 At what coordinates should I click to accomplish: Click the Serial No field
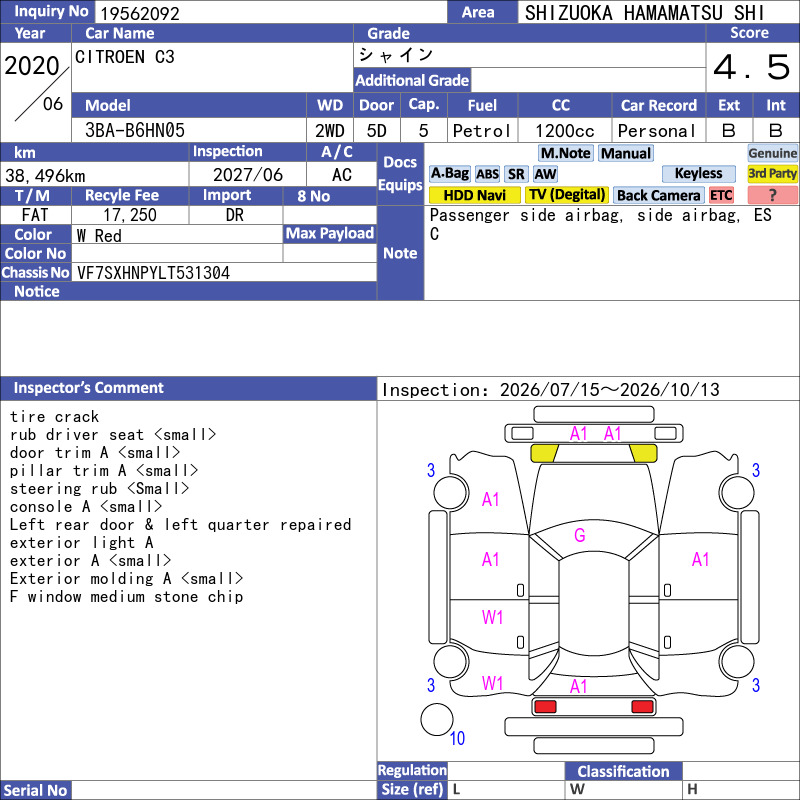223,790
